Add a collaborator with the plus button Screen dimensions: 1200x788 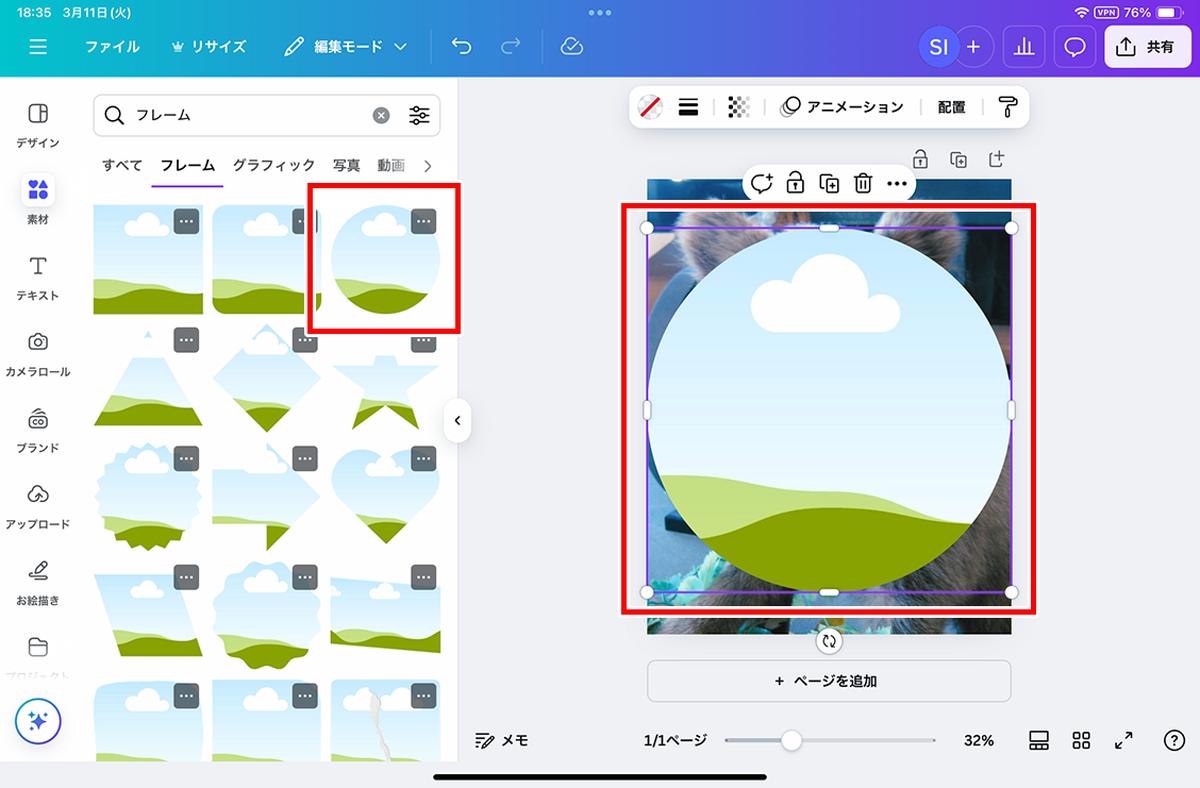pos(973,47)
